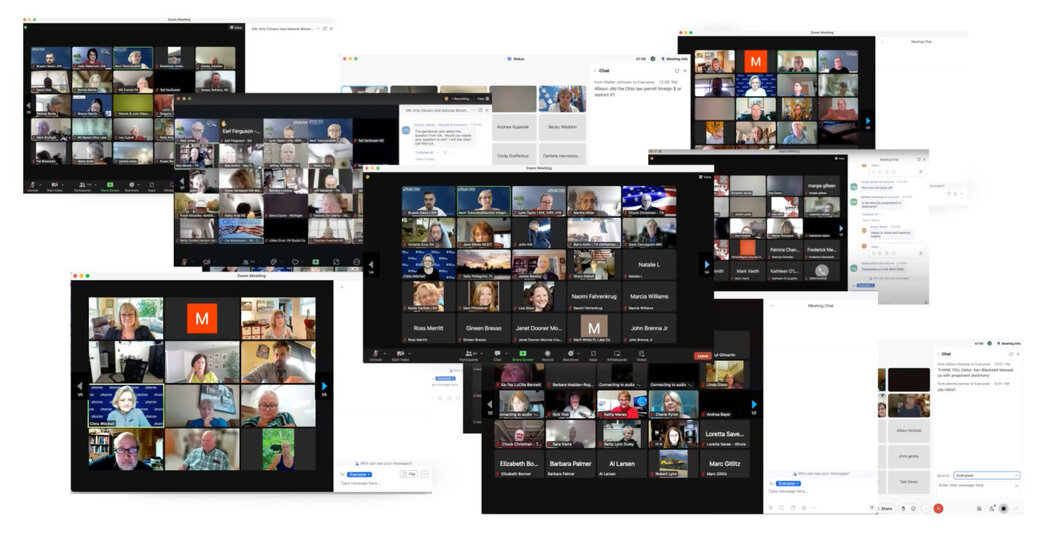Select Andrew Kujawiak tile in top Webex window
The height and width of the screenshot is (549, 1050).
513,127
